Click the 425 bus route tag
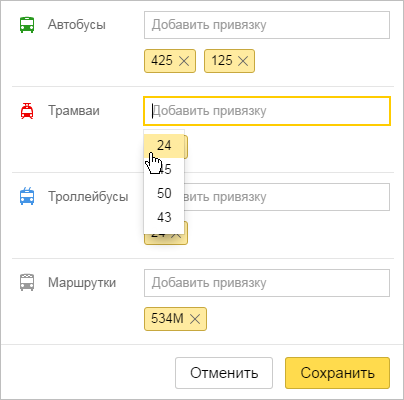This screenshot has width=404, height=400. click(162, 61)
